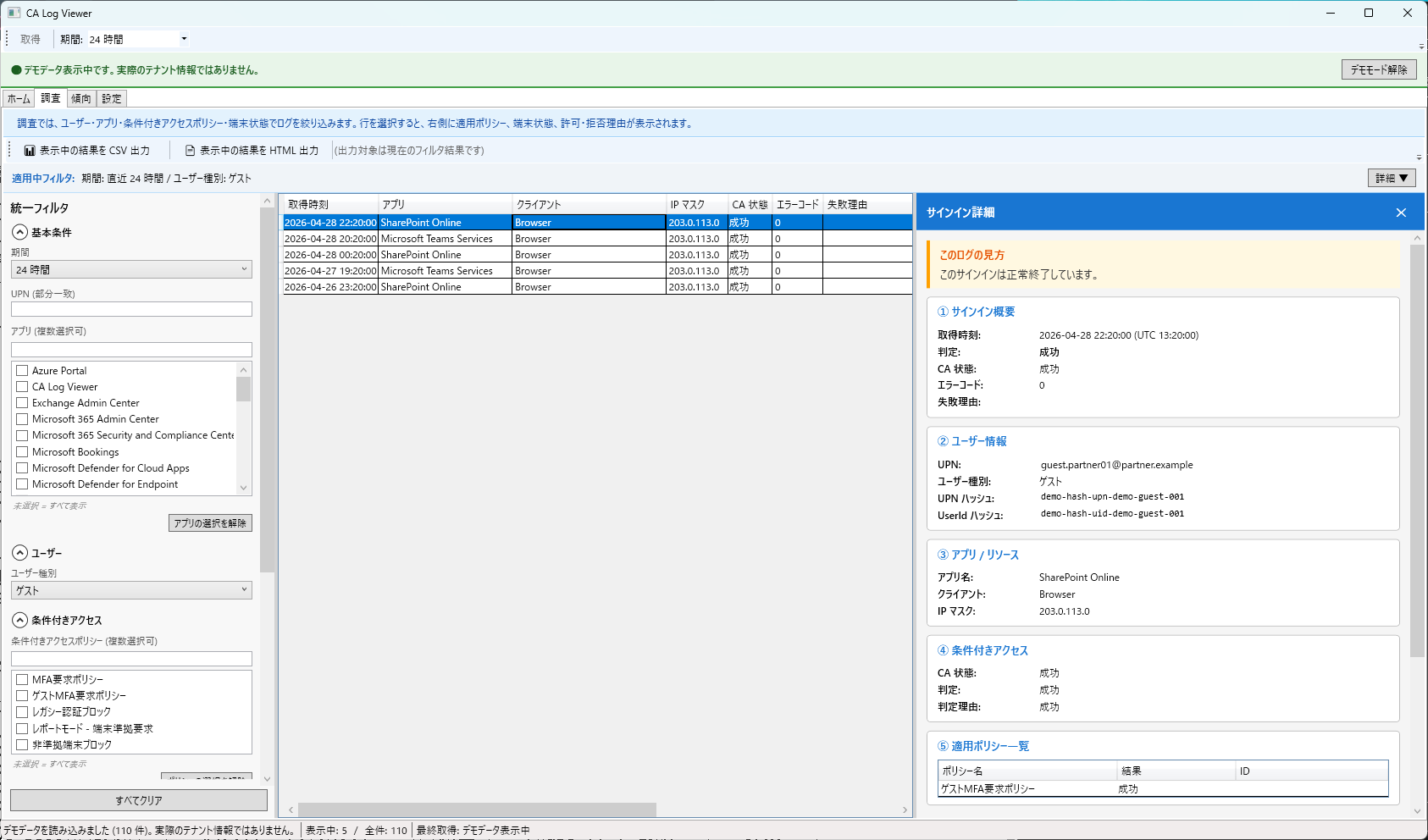Check the Azure Portal app checkbox
1428x840 pixels.
(23, 371)
